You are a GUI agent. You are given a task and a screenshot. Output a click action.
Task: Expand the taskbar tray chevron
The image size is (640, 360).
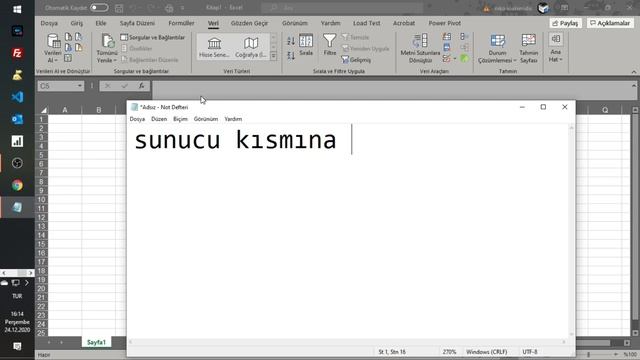click(x=27, y=282)
